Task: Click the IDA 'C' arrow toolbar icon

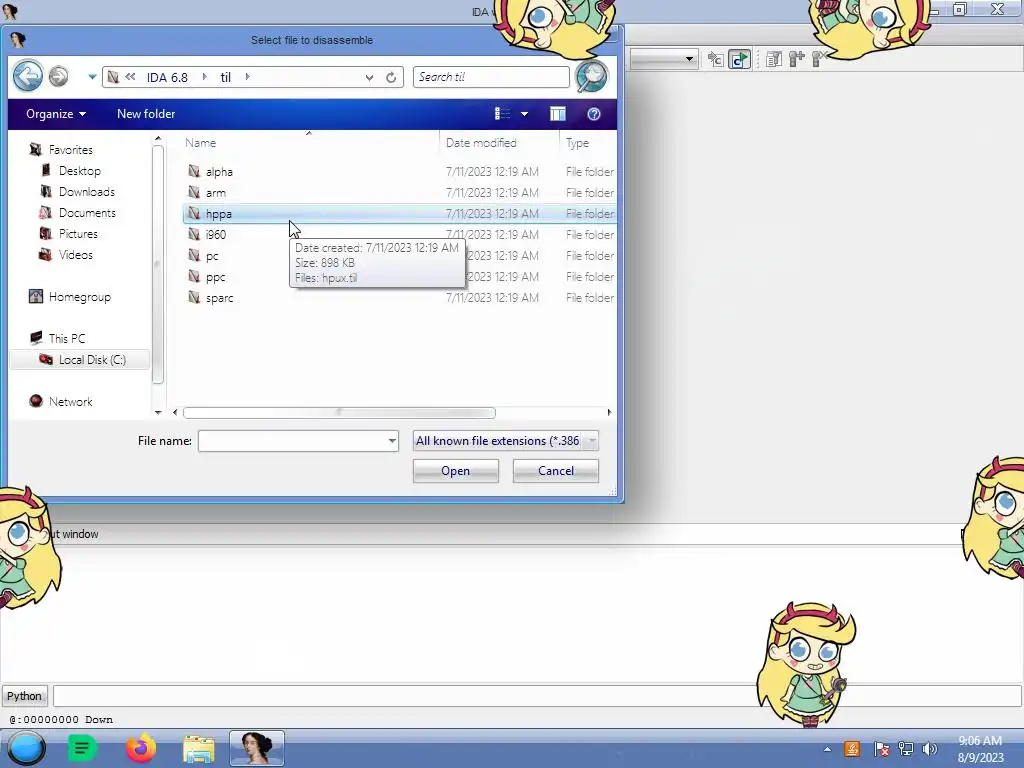Action: (716, 59)
